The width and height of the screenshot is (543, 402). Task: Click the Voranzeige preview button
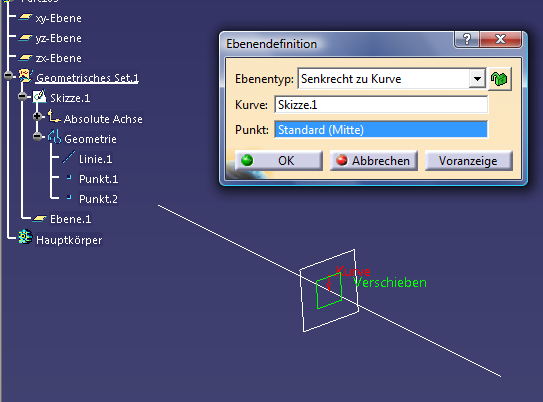469,161
